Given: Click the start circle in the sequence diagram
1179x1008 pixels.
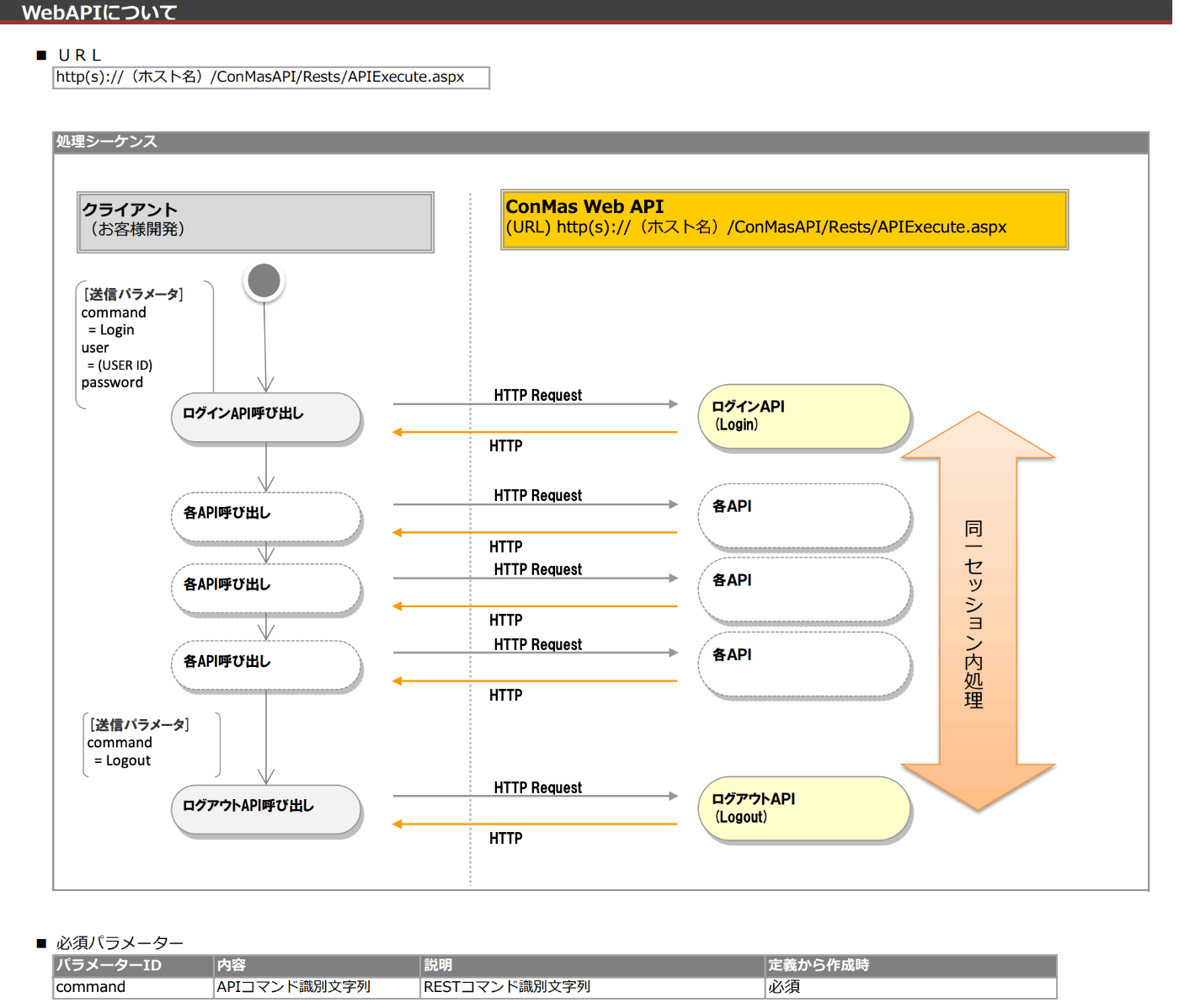Looking at the screenshot, I should pyautogui.click(x=264, y=280).
